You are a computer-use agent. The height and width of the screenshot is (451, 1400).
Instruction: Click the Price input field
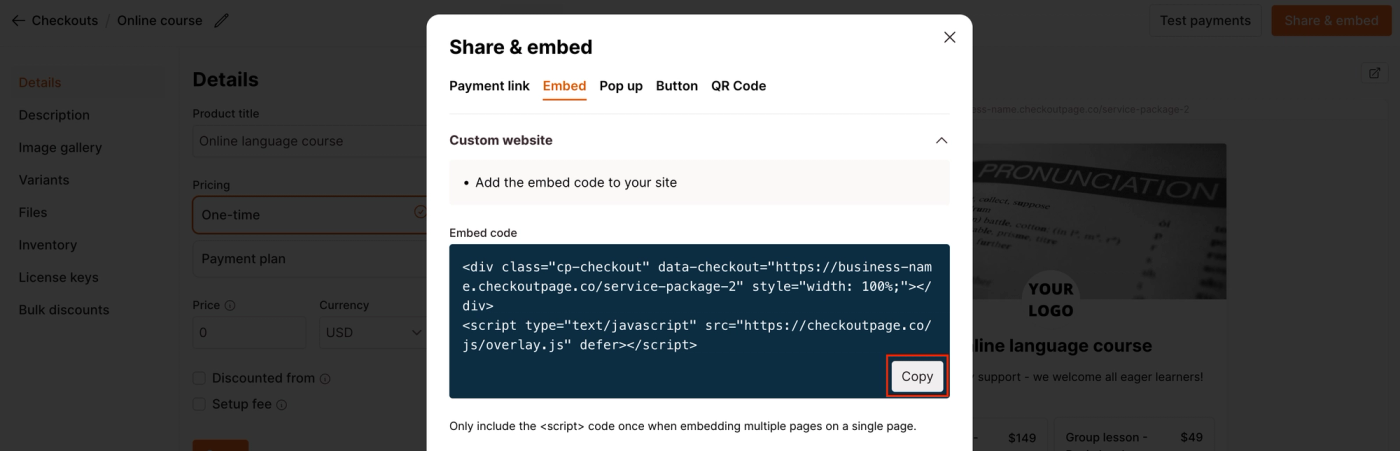(249, 332)
